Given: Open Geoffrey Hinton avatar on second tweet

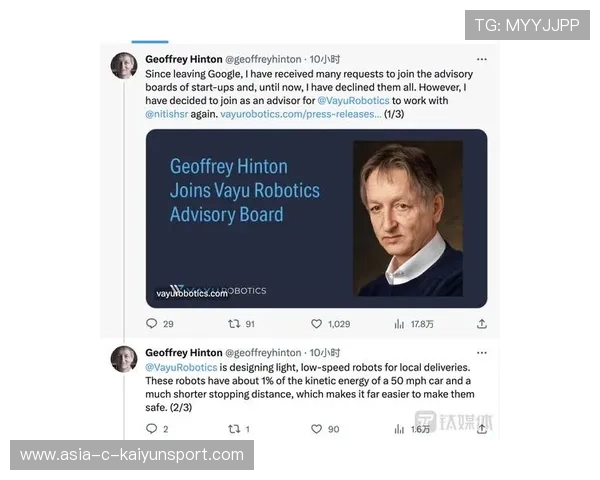Looking at the screenshot, I should pyautogui.click(x=124, y=359).
